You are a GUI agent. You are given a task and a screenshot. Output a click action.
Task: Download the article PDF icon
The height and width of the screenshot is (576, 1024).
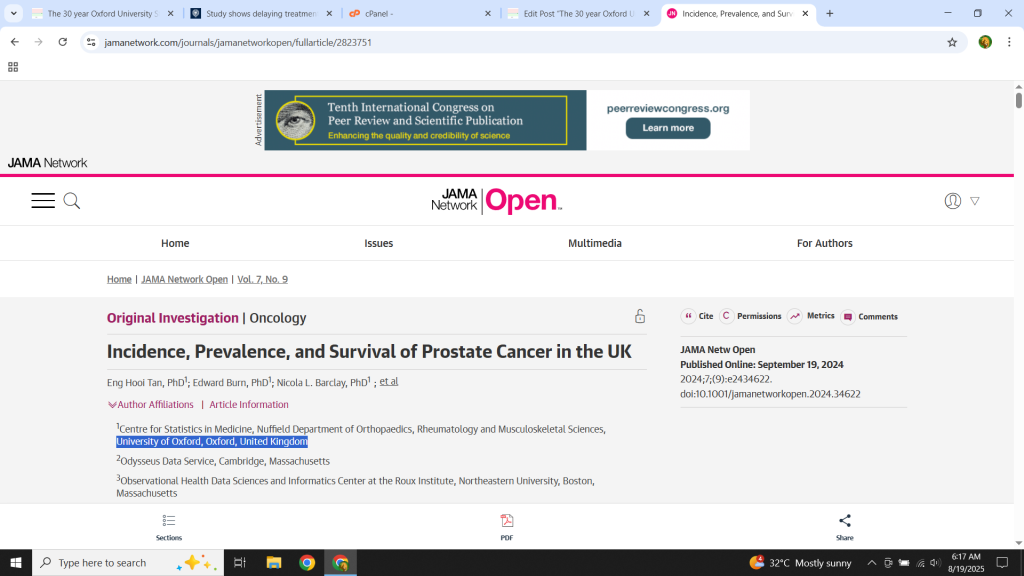pyautogui.click(x=507, y=521)
